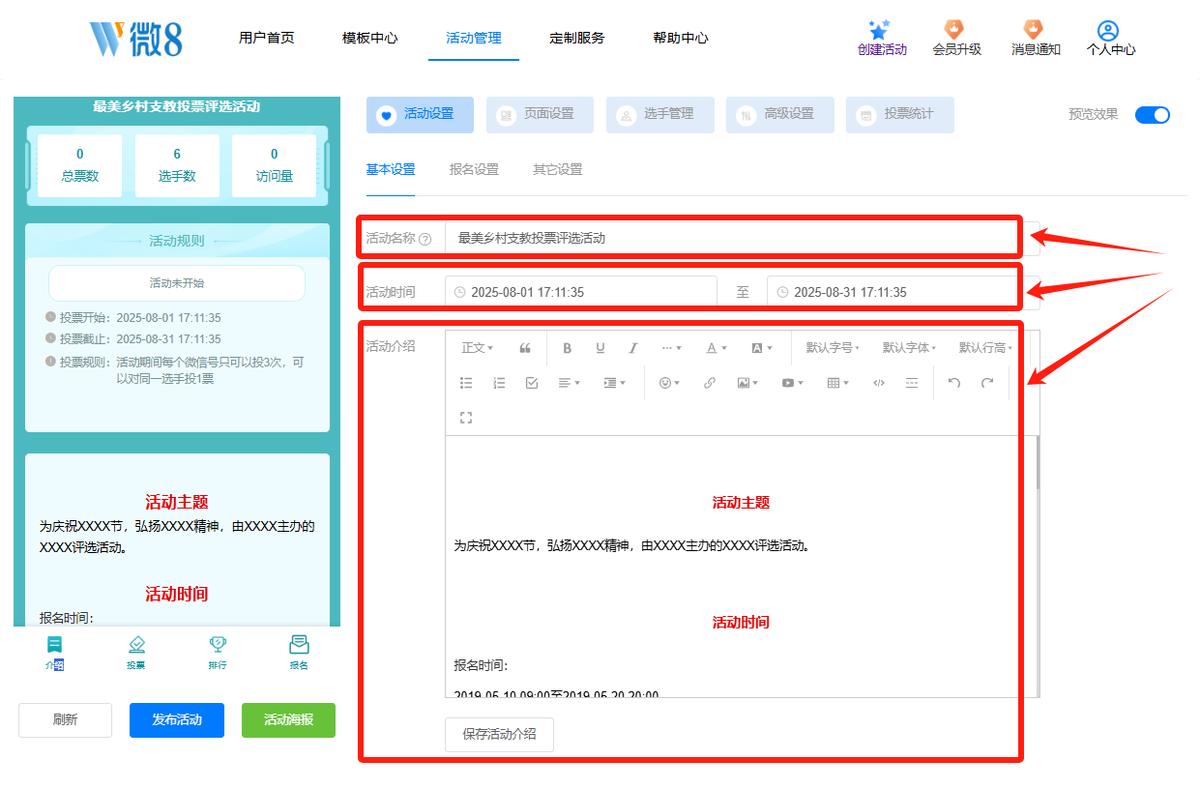1200x787 pixels.
Task: Open the 定制服务 menu
Action: point(577,38)
